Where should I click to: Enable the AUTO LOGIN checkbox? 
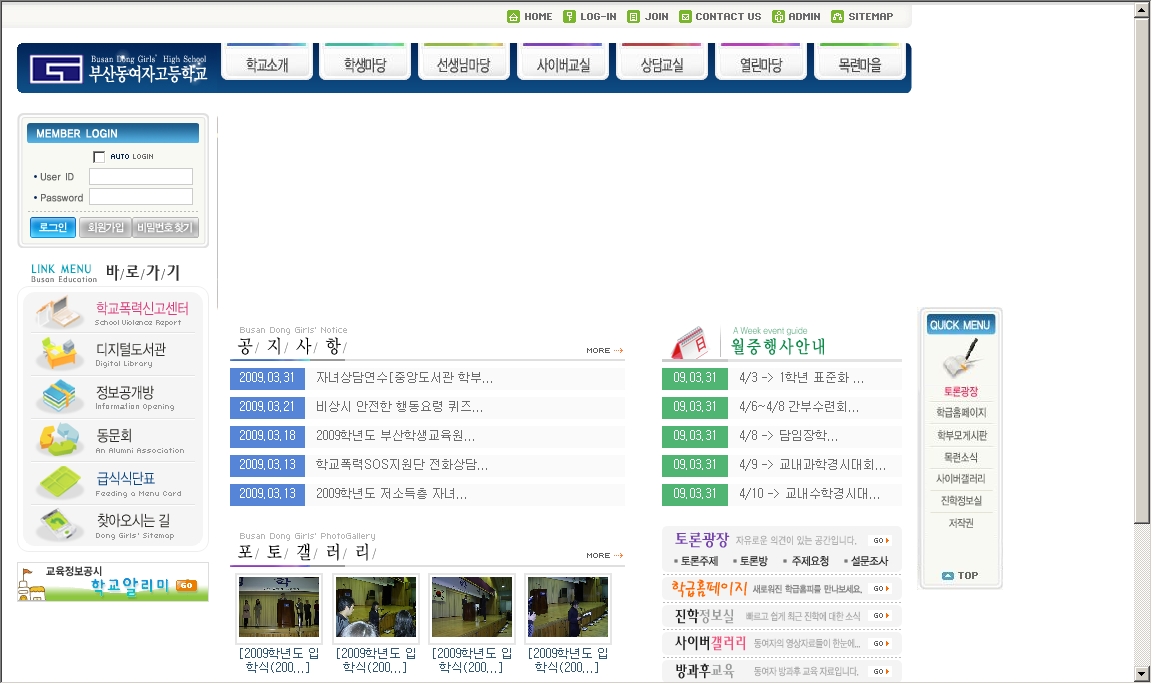point(99,157)
